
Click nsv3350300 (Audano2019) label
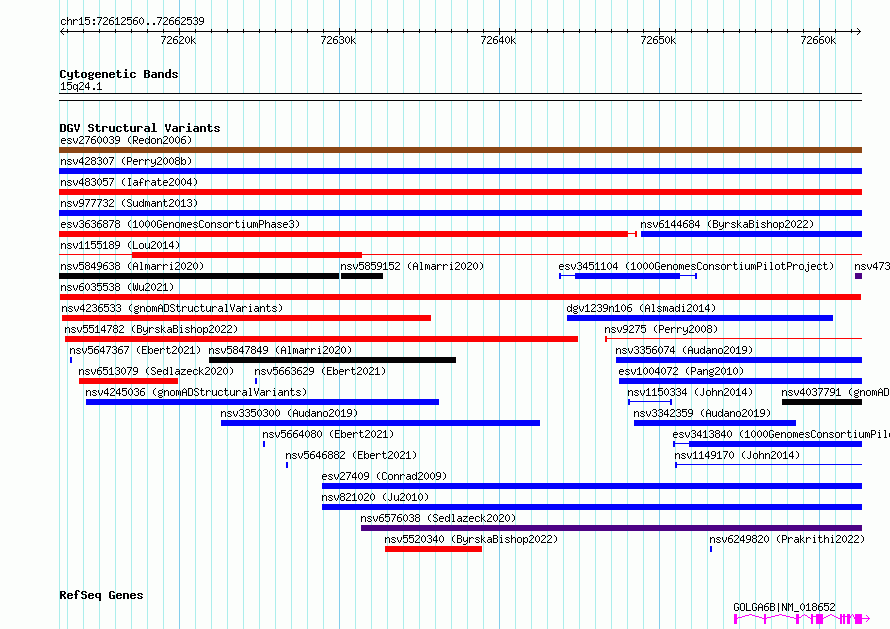point(289,413)
